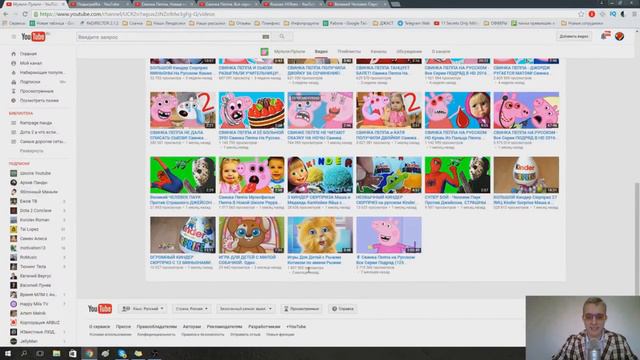This screenshot has width=640, height=360.
Task: Open the Kinder Surprise egg thumbnail on wood
Action: pyautogui.click(x=526, y=175)
